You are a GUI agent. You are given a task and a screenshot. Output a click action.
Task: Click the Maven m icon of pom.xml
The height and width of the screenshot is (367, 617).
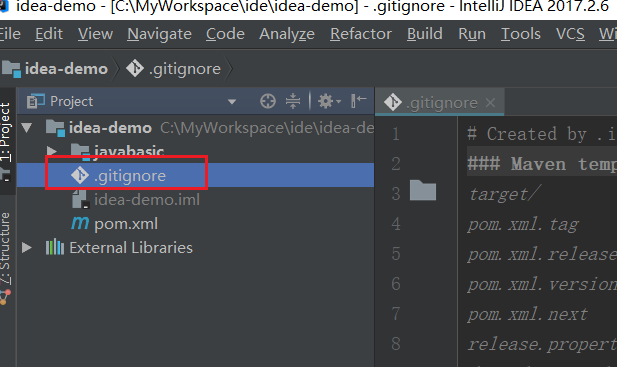(80, 223)
